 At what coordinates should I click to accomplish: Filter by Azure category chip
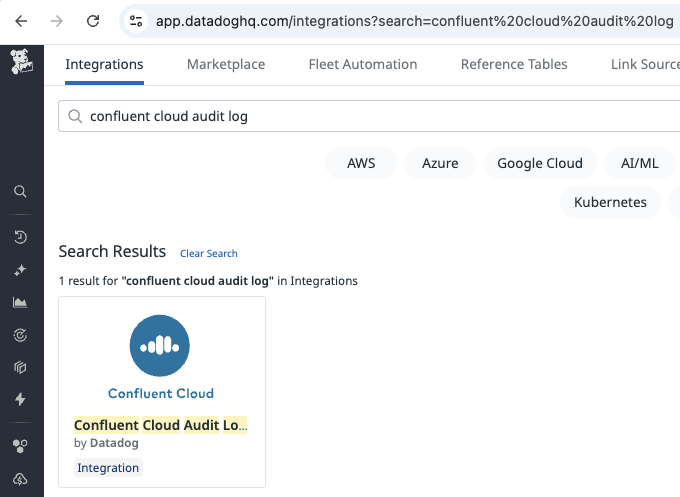(440, 163)
